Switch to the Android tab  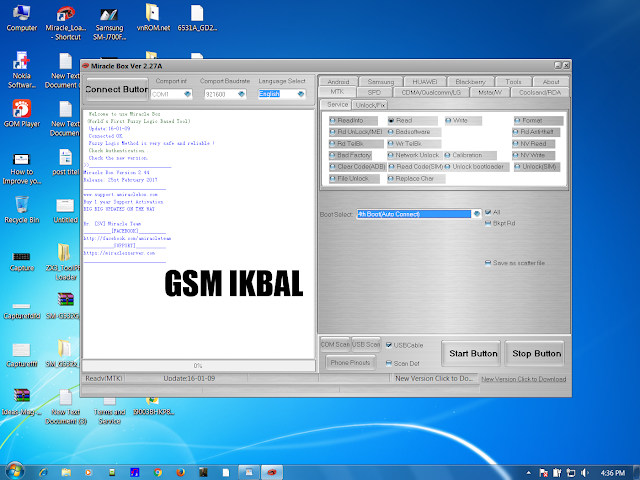tap(338, 82)
